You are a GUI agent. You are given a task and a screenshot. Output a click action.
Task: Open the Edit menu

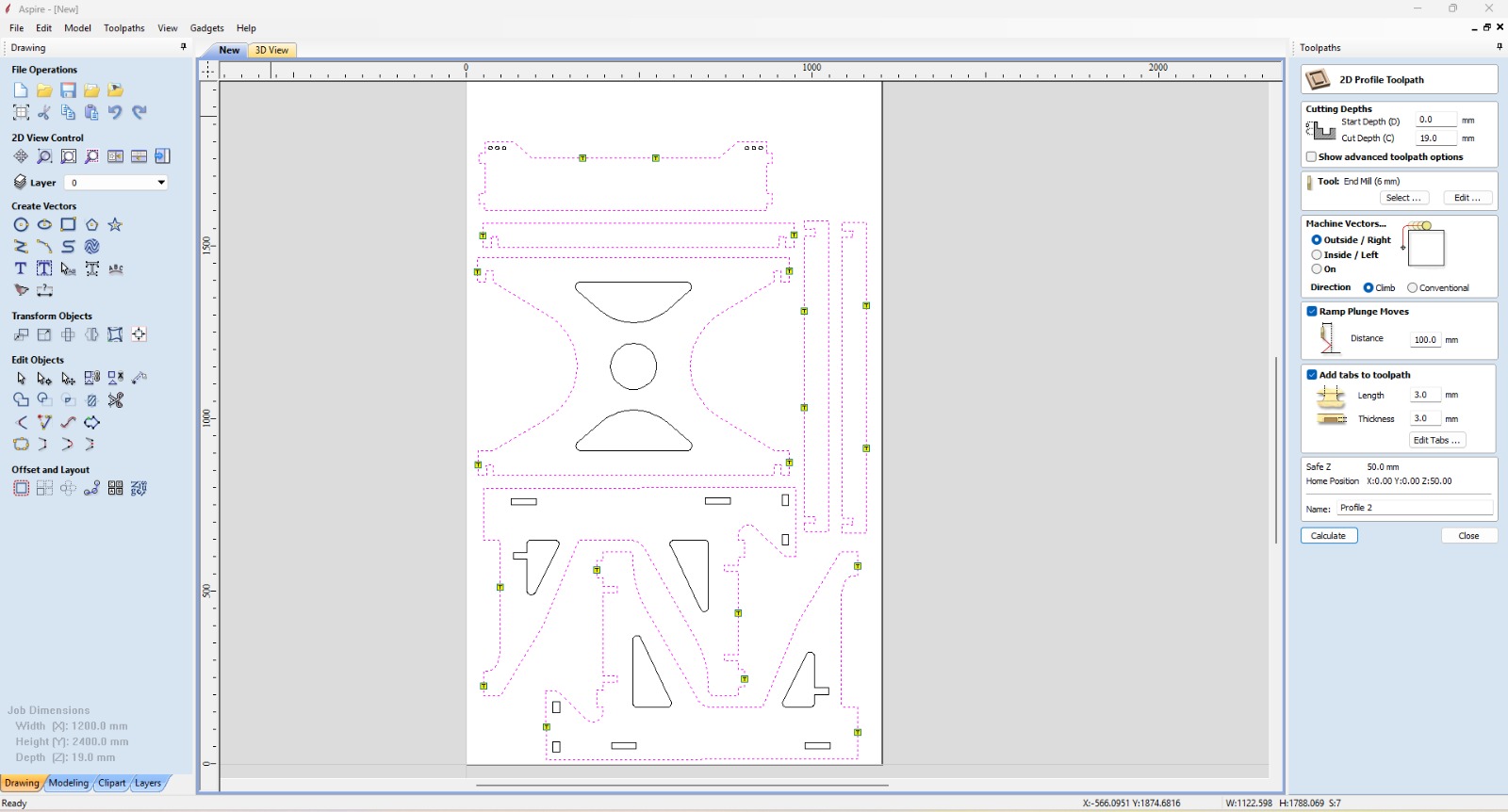click(44, 28)
